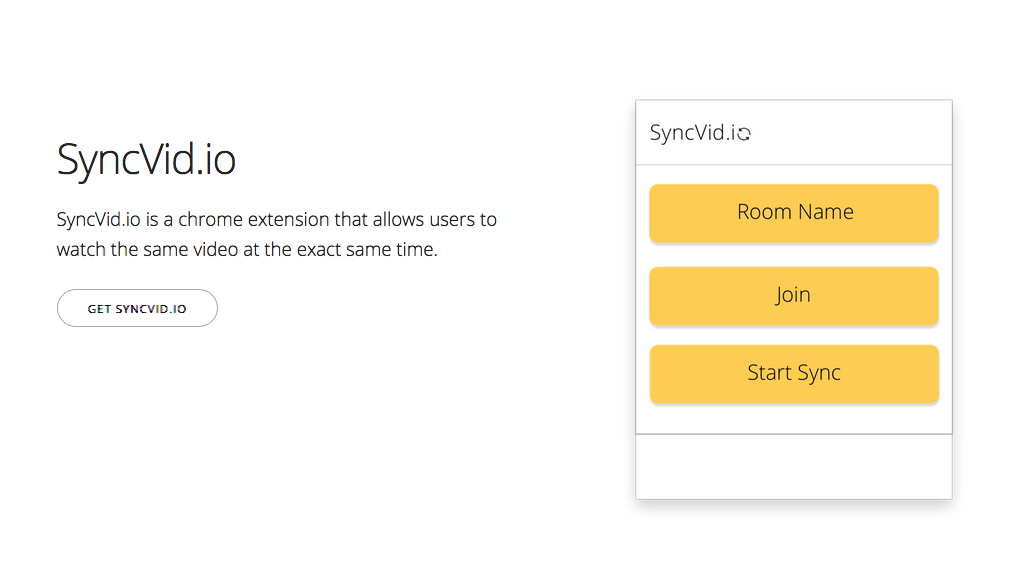The image size is (1028, 566).
Task: Select the word 'chrome' in the description
Action: 208,219
